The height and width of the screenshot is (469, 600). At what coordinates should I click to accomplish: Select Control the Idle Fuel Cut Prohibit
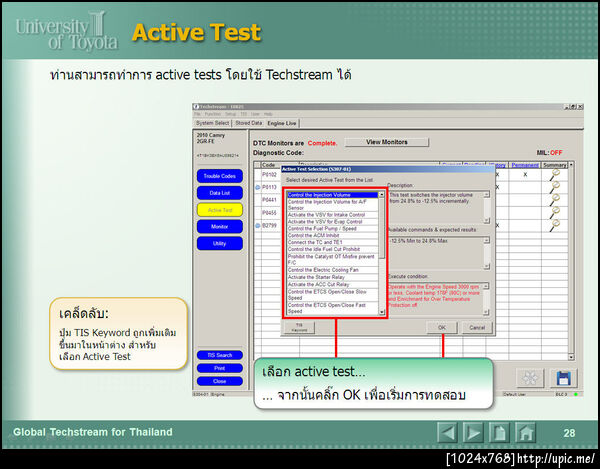(x=333, y=249)
